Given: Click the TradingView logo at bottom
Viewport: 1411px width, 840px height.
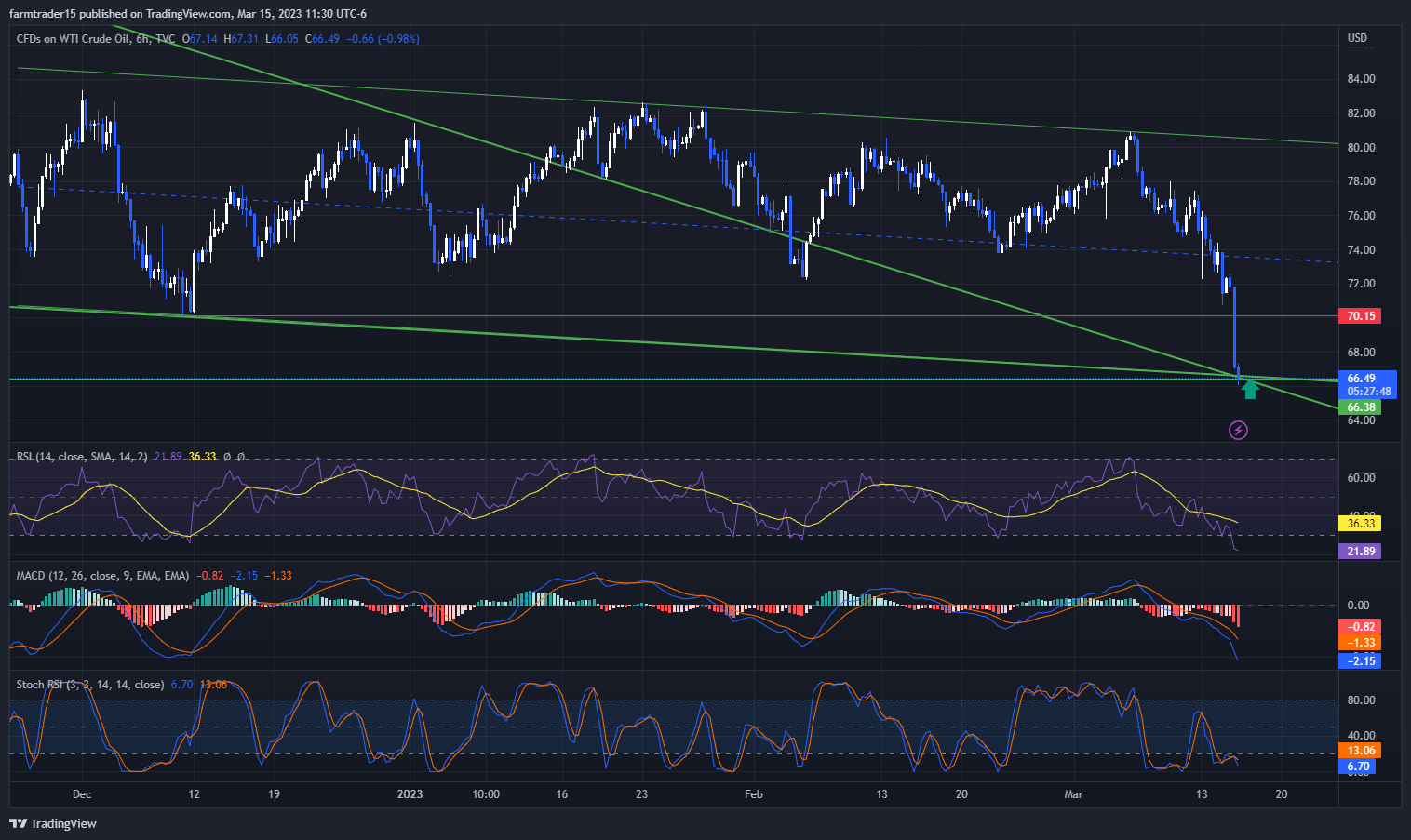Looking at the screenshot, I should tap(53, 823).
